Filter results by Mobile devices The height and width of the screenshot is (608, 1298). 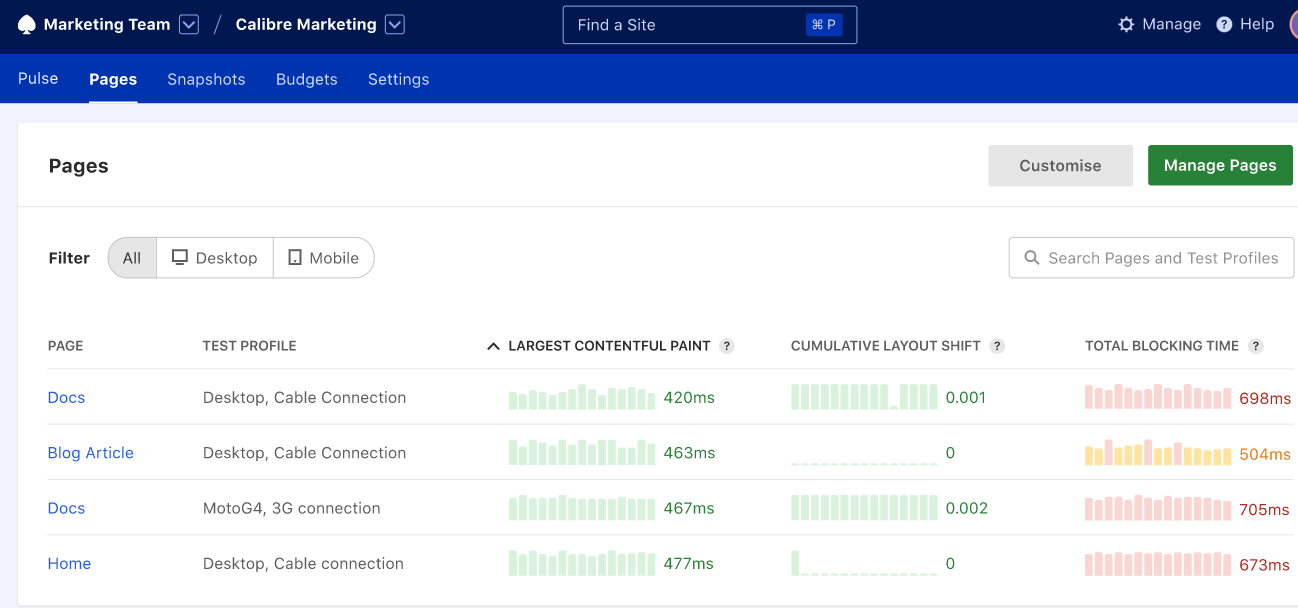(324, 257)
